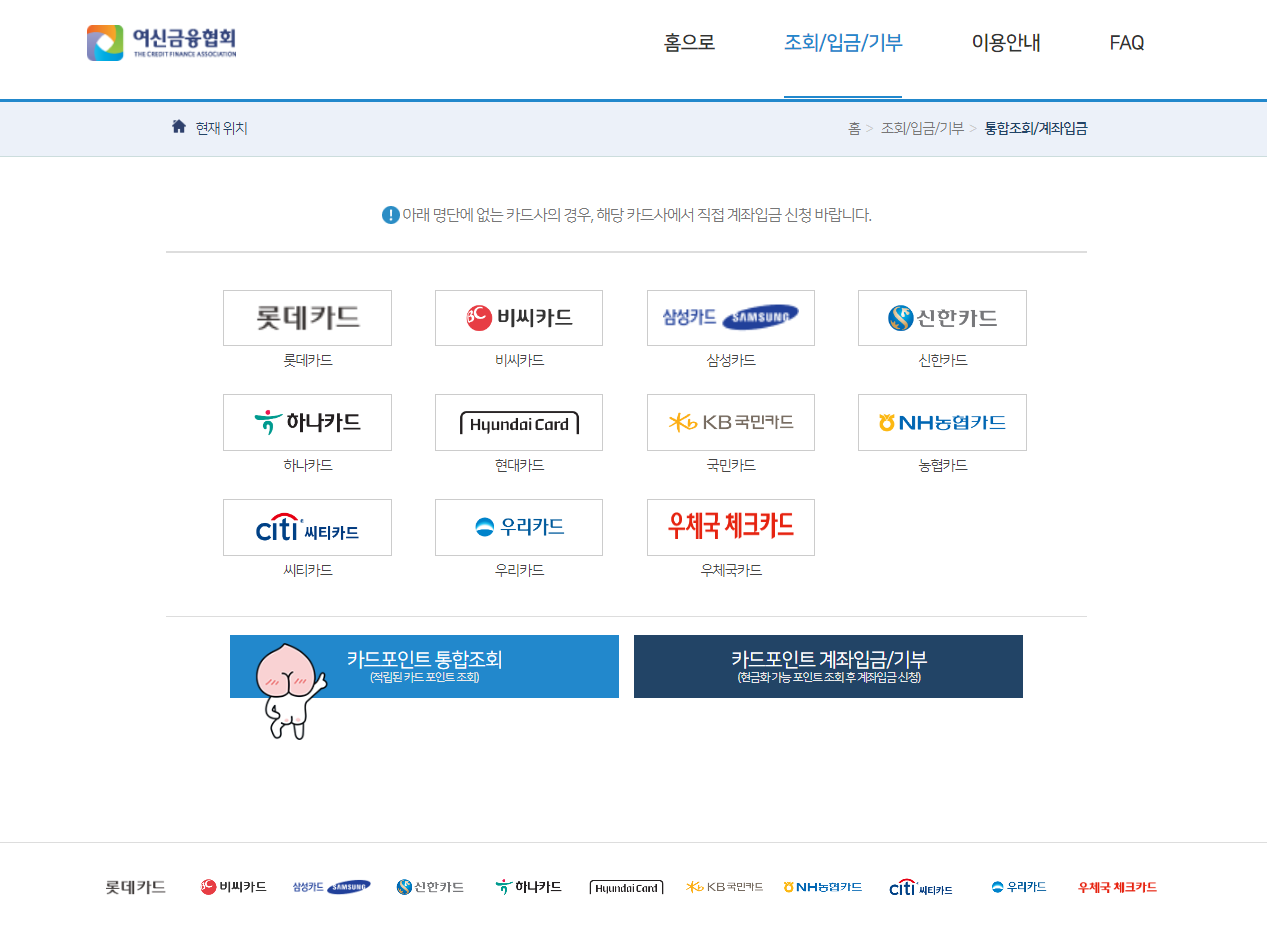The height and width of the screenshot is (926, 1267).
Task: Select the KB국민카드 logo tile
Action: point(731,422)
